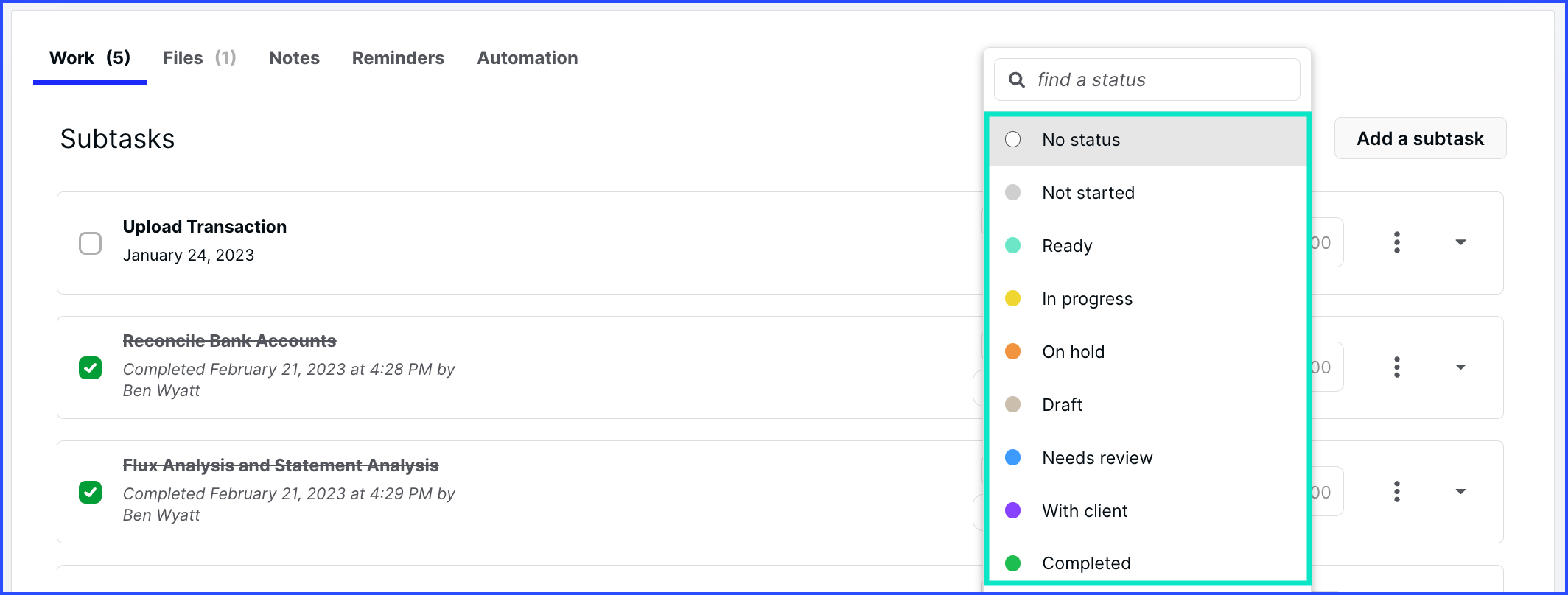Uncheck Flux Analysis and Statement Analysis checkbox
Screen dimensions: 1568x595
[91, 492]
